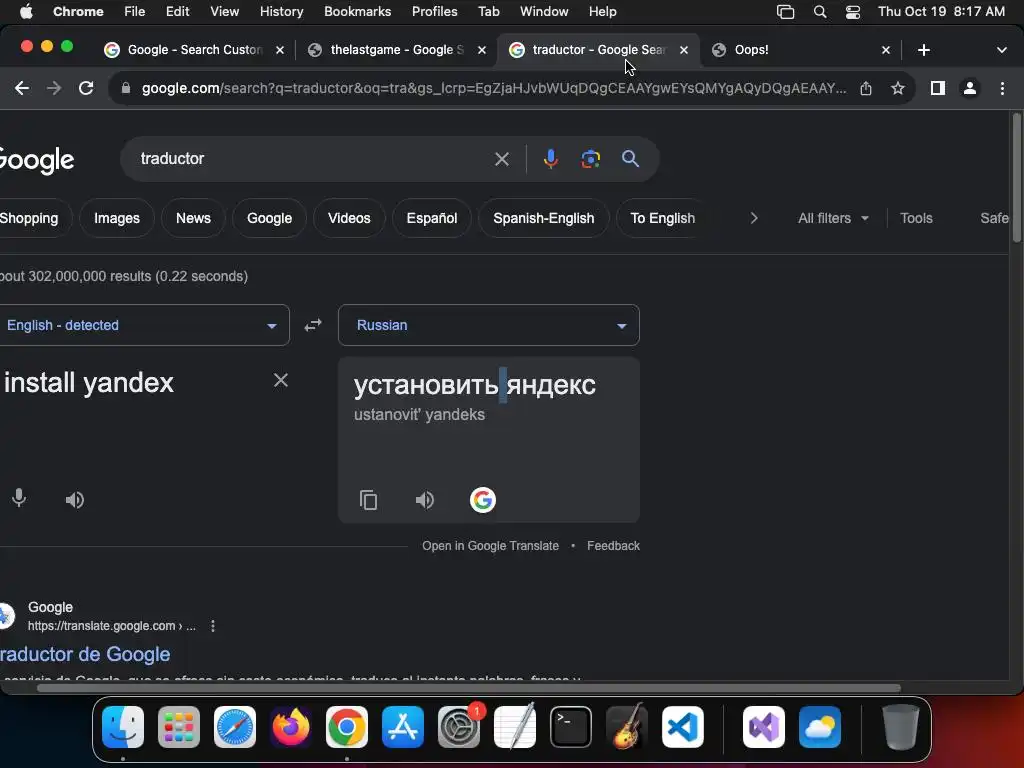
Task: Open more options for the translate.google.com result
Action: (x=213, y=626)
